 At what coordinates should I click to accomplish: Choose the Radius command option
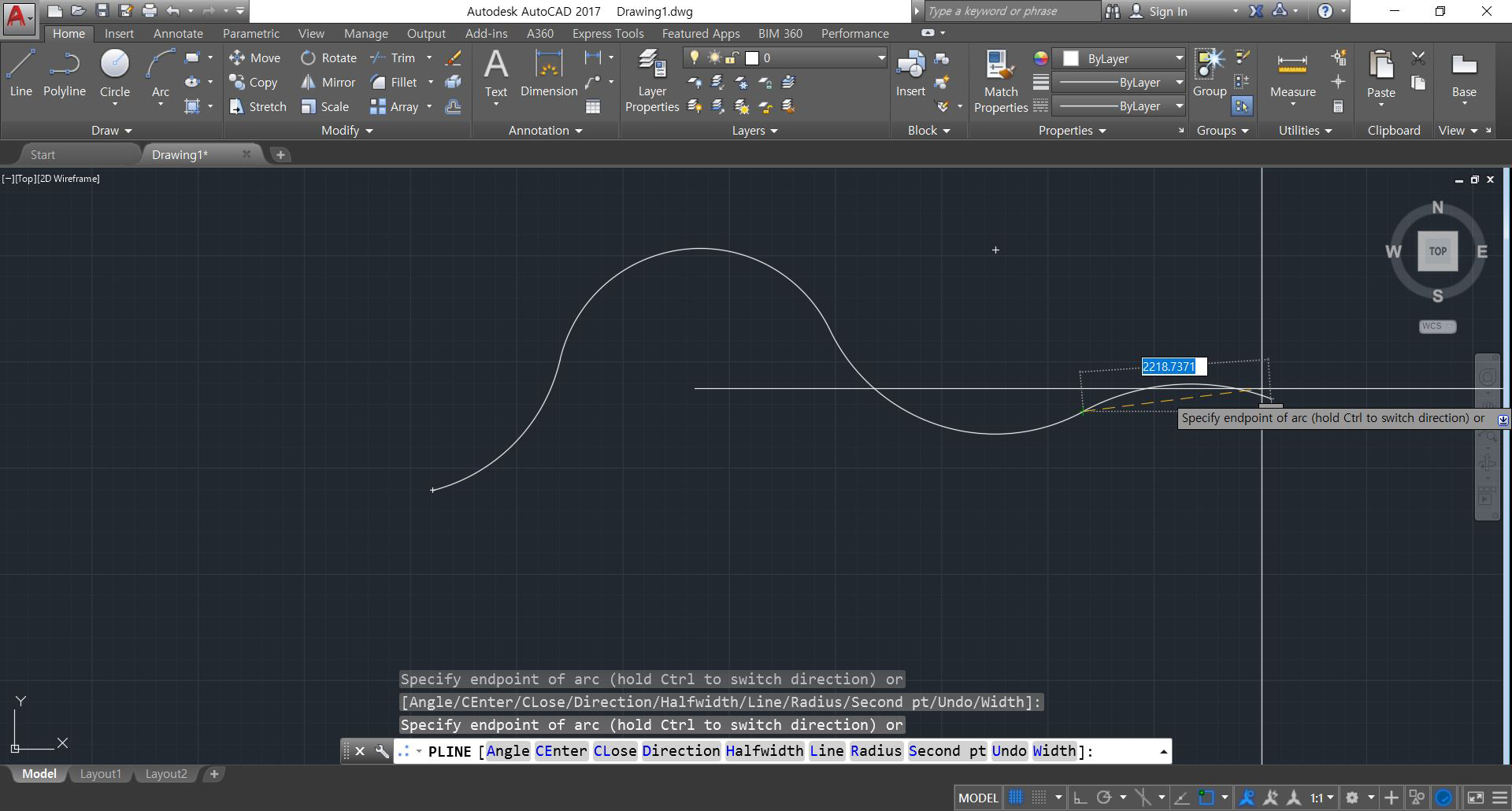pos(876,751)
